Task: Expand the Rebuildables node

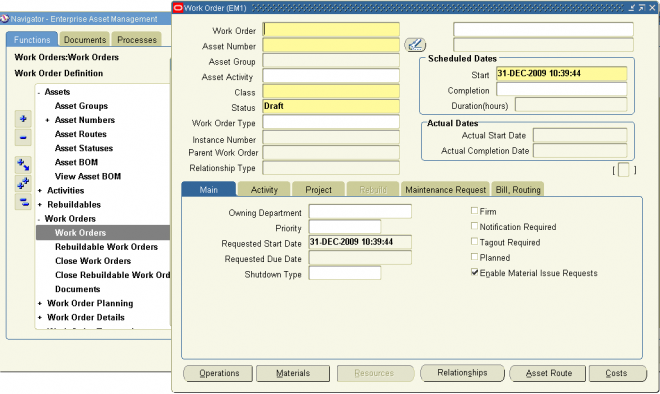Action: [x=40, y=205]
